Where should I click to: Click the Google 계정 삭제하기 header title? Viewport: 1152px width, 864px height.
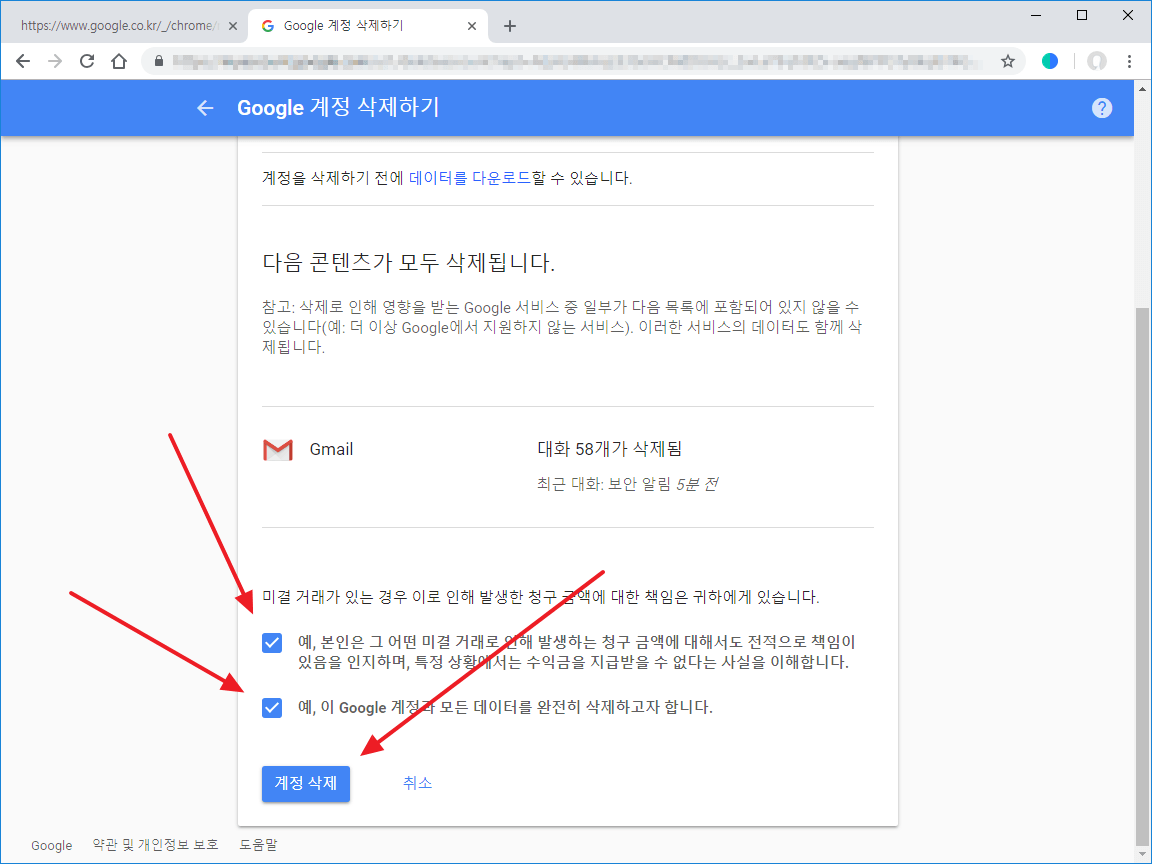[338, 108]
